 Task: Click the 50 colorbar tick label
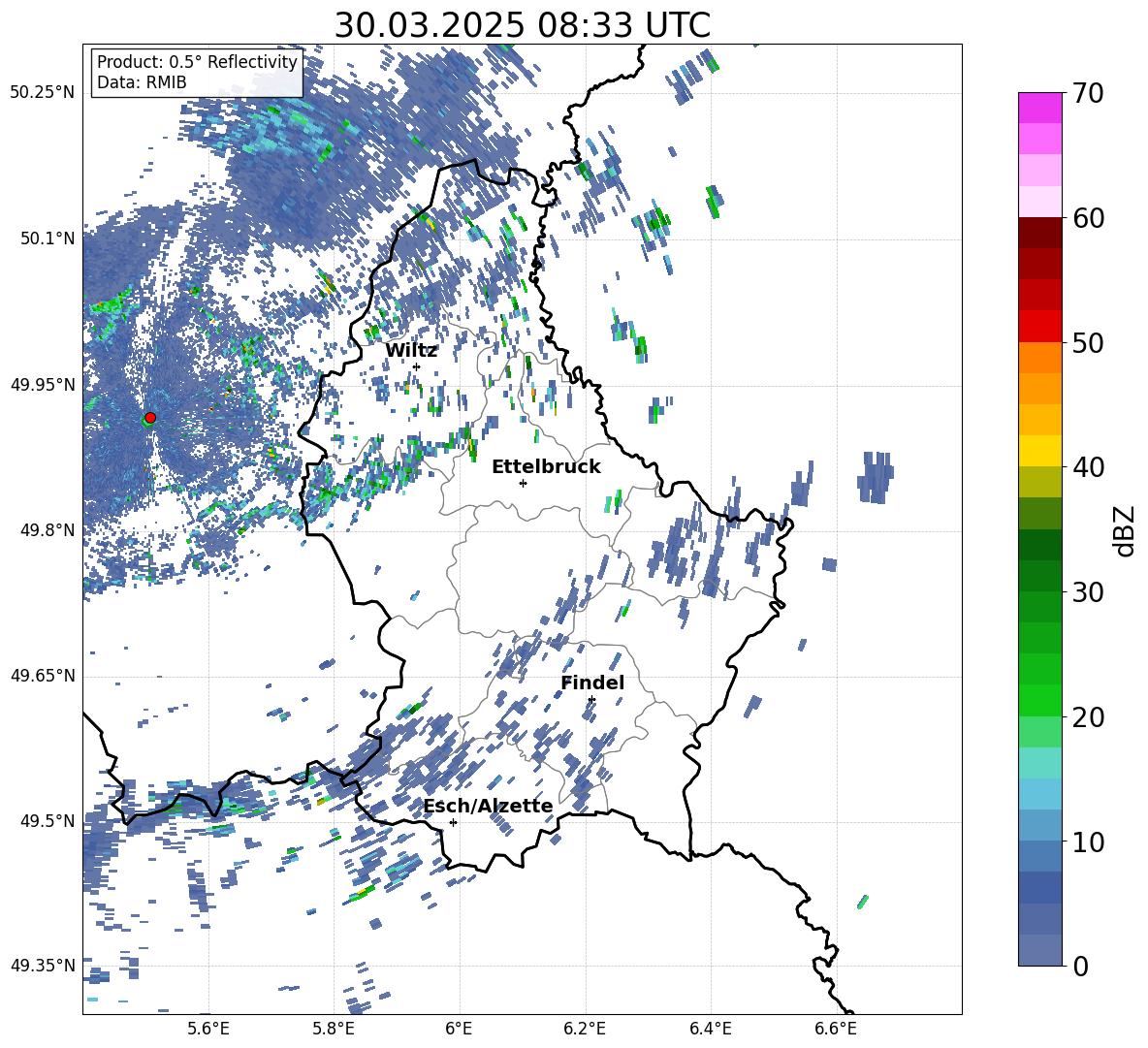coord(1088,342)
